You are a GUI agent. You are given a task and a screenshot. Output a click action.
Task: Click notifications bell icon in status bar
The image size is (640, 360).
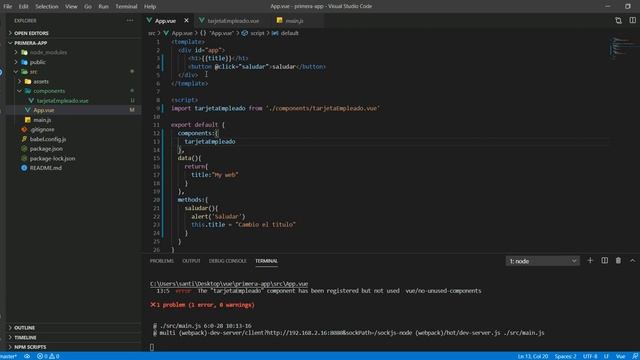pyautogui.click(x=635, y=356)
